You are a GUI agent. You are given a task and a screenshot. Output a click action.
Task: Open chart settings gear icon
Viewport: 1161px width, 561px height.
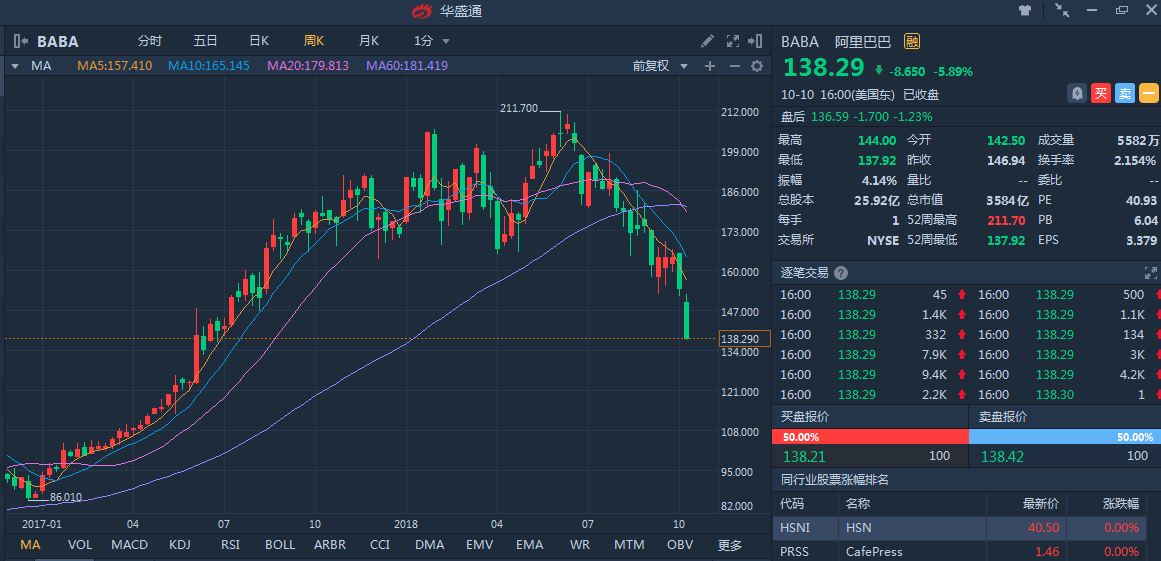tap(757, 66)
